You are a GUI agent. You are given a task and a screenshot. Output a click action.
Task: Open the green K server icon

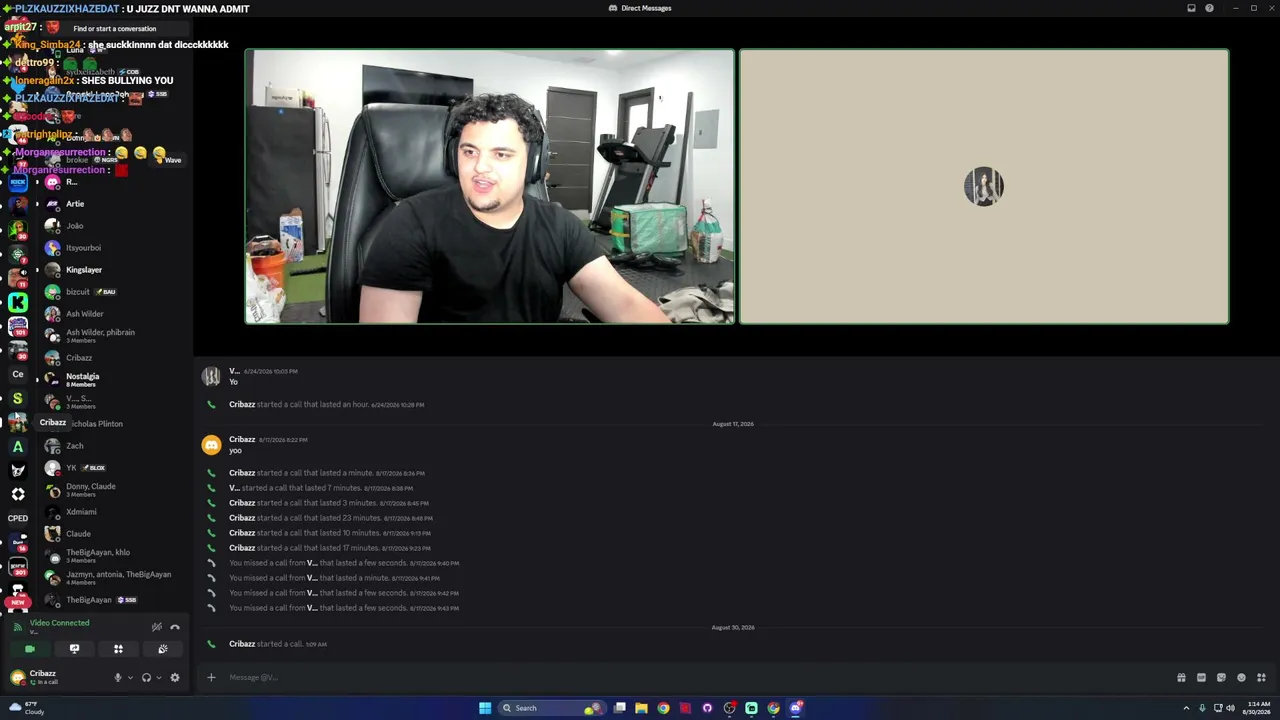pos(17,302)
